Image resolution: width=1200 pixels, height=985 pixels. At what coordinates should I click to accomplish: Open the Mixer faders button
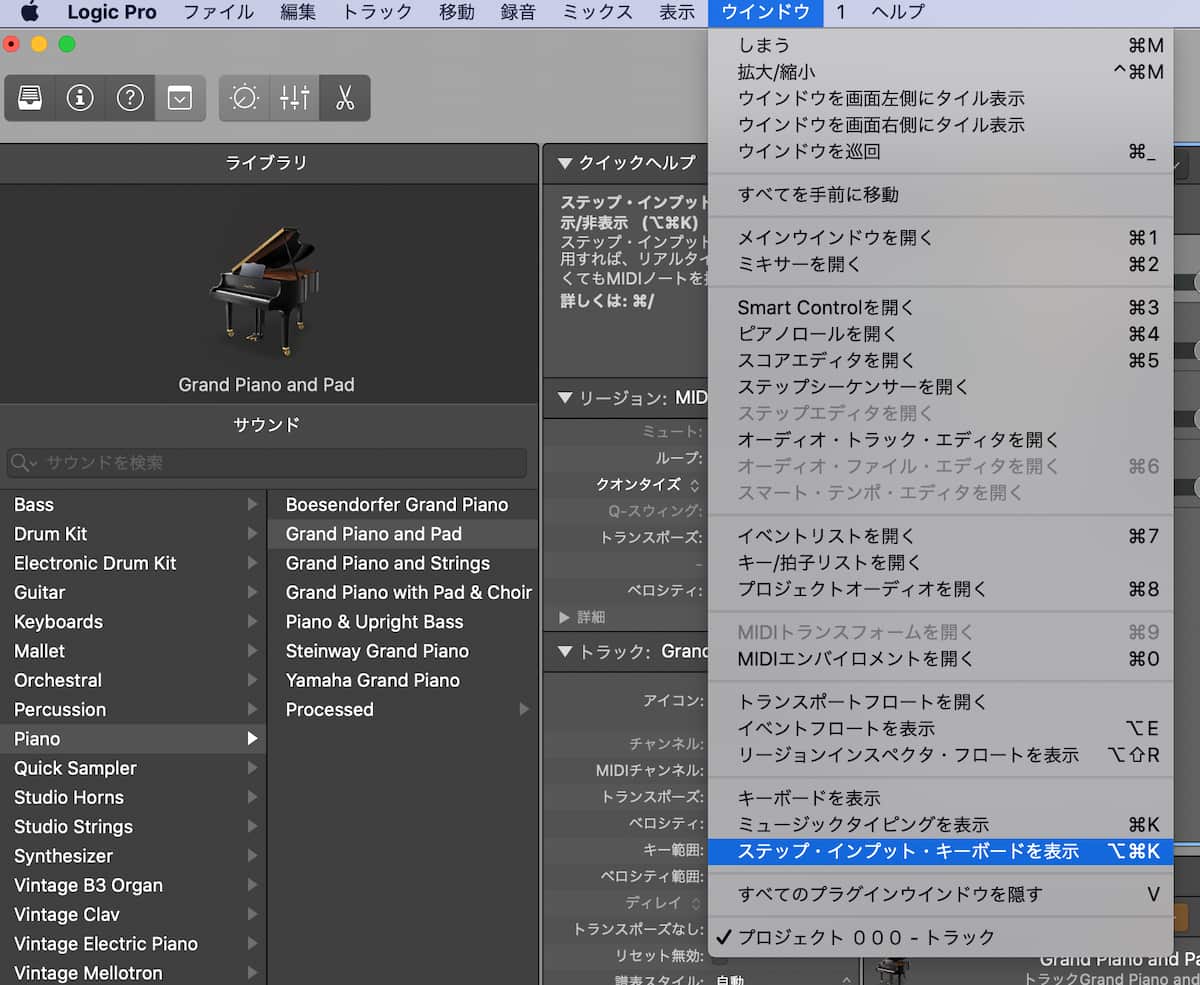(x=295, y=98)
